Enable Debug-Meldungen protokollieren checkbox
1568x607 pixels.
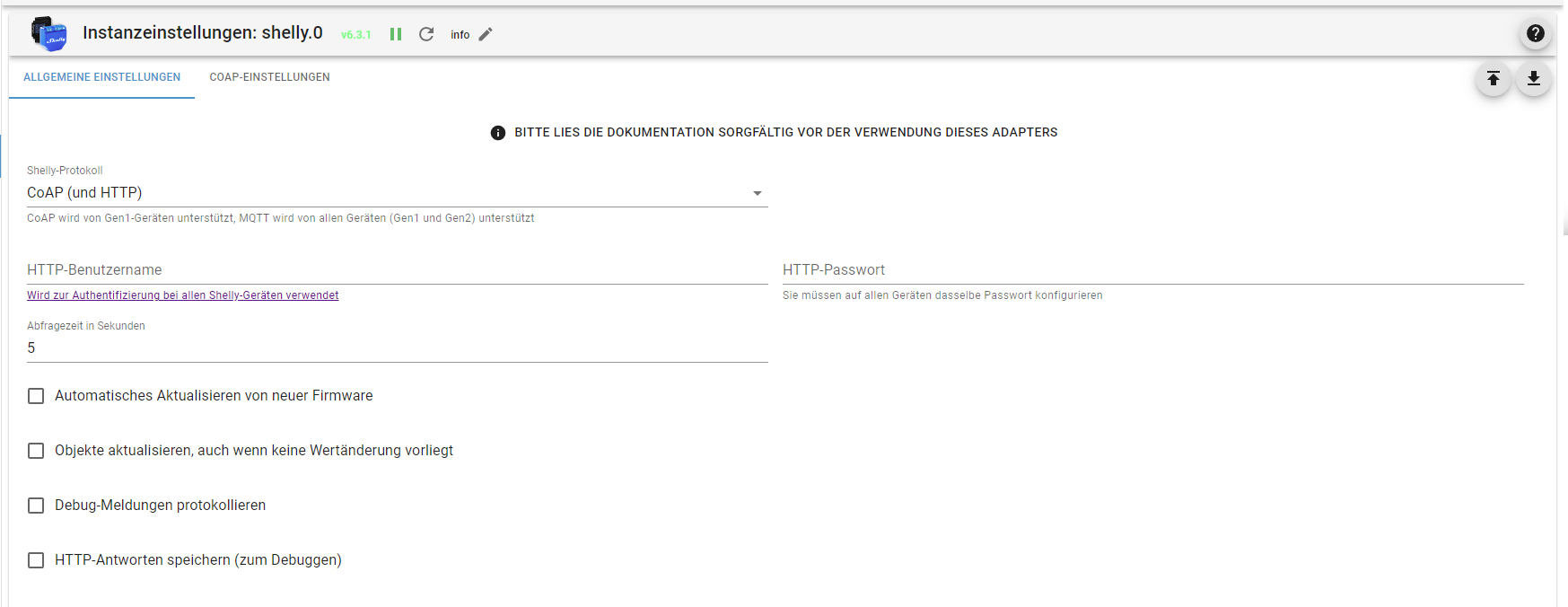tap(36, 506)
